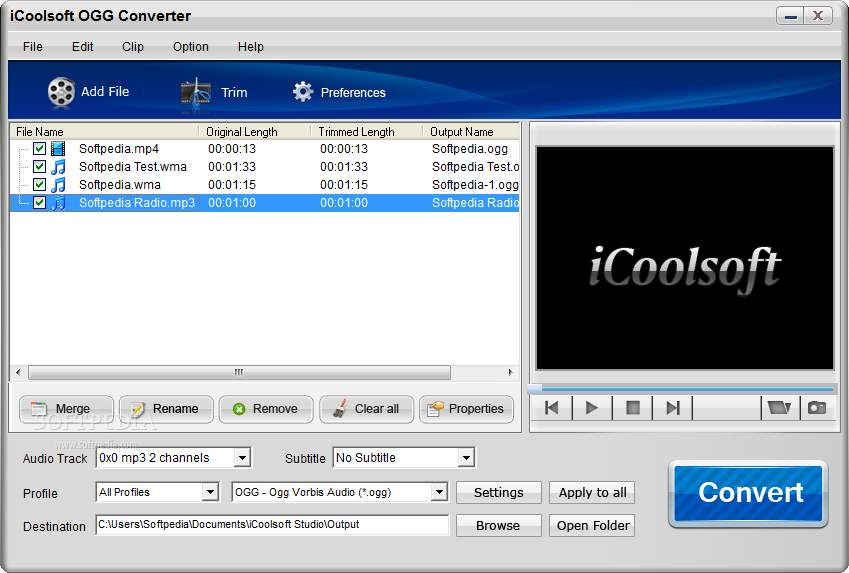The height and width of the screenshot is (573, 849).
Task: Expand the Subtitle dropdown
Action: coord(466,458)
